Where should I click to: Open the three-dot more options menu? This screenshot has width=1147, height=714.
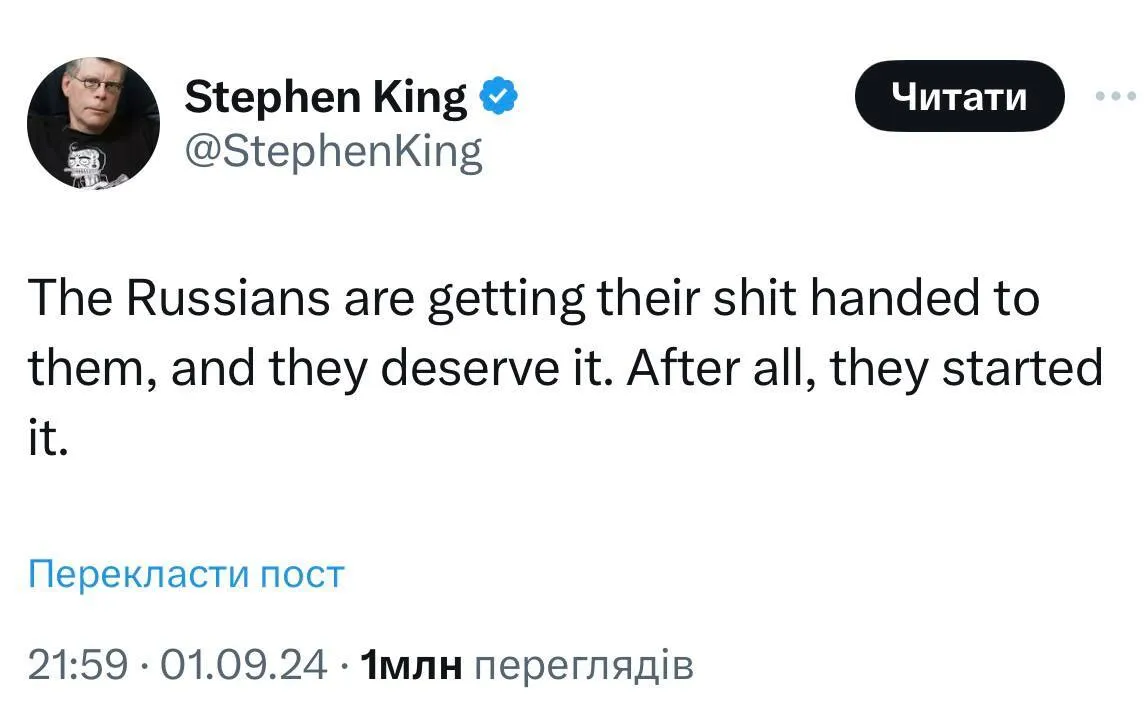pyautogui.click(x=1117, y=95)
